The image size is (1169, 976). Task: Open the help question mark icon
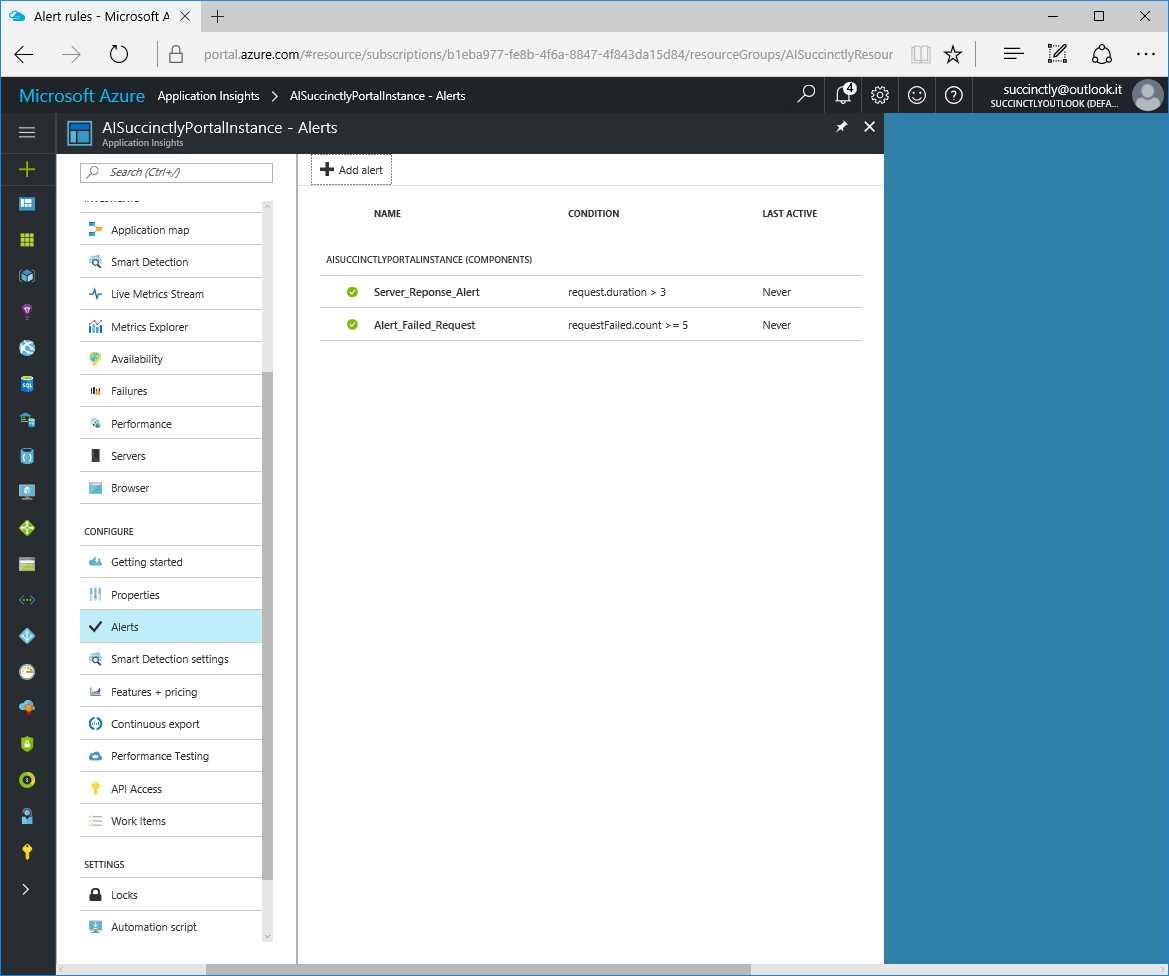[x=954, y=95]
